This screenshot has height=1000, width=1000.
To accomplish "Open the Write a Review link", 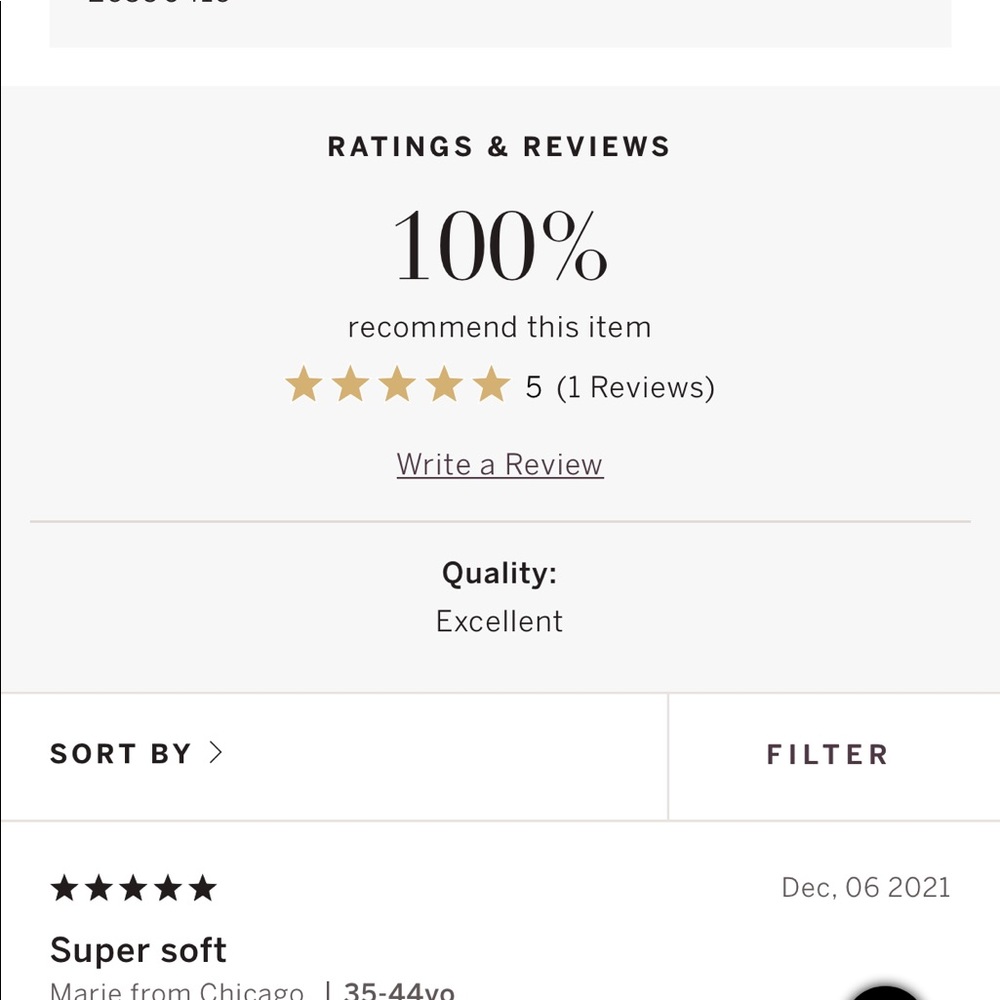I will point(500,464).
